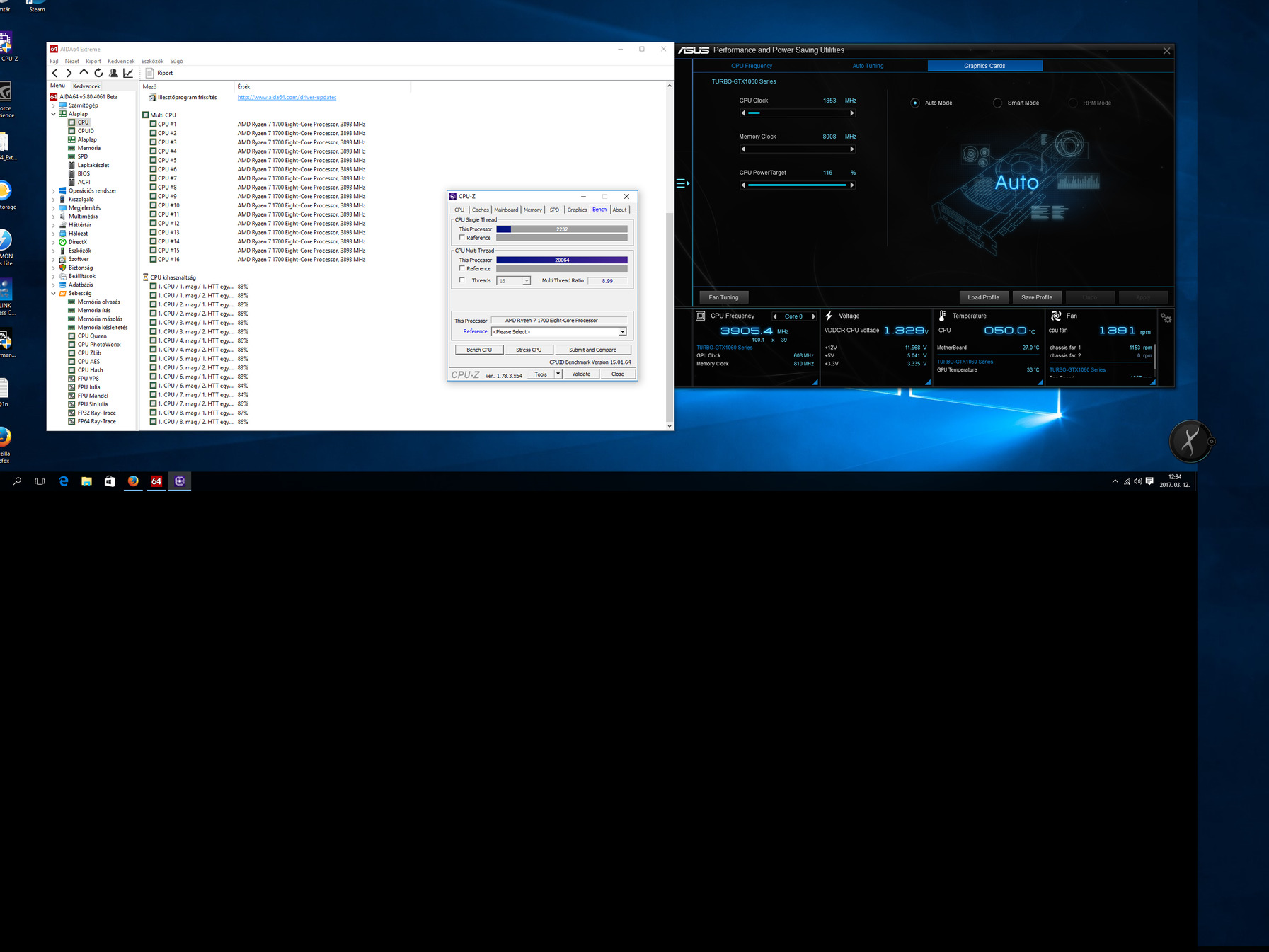Click GPU Clock slider right arrow

point(852,113)
